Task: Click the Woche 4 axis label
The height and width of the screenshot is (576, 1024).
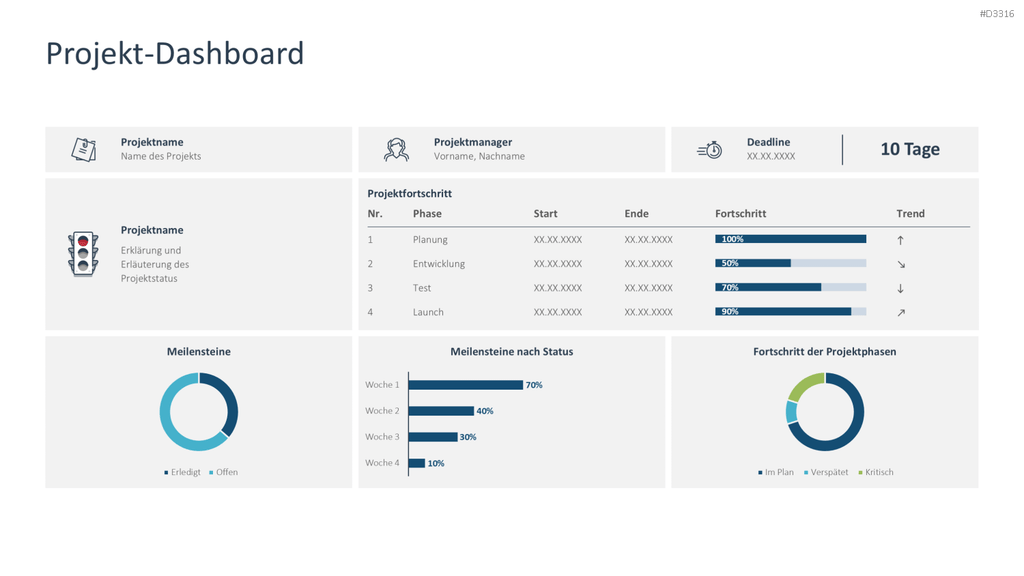Action: [382, 463]
